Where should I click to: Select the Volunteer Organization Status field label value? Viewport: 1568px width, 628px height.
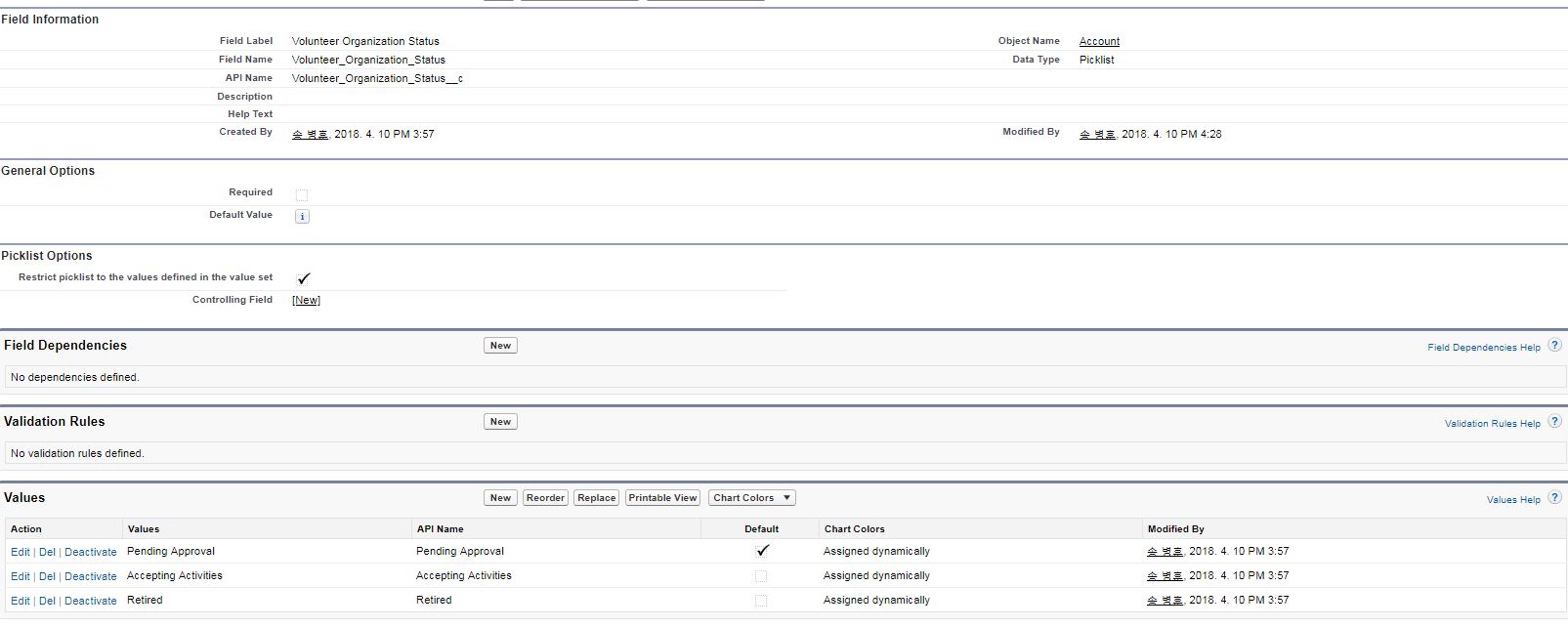pyautogui.click(x=365, y=41)
